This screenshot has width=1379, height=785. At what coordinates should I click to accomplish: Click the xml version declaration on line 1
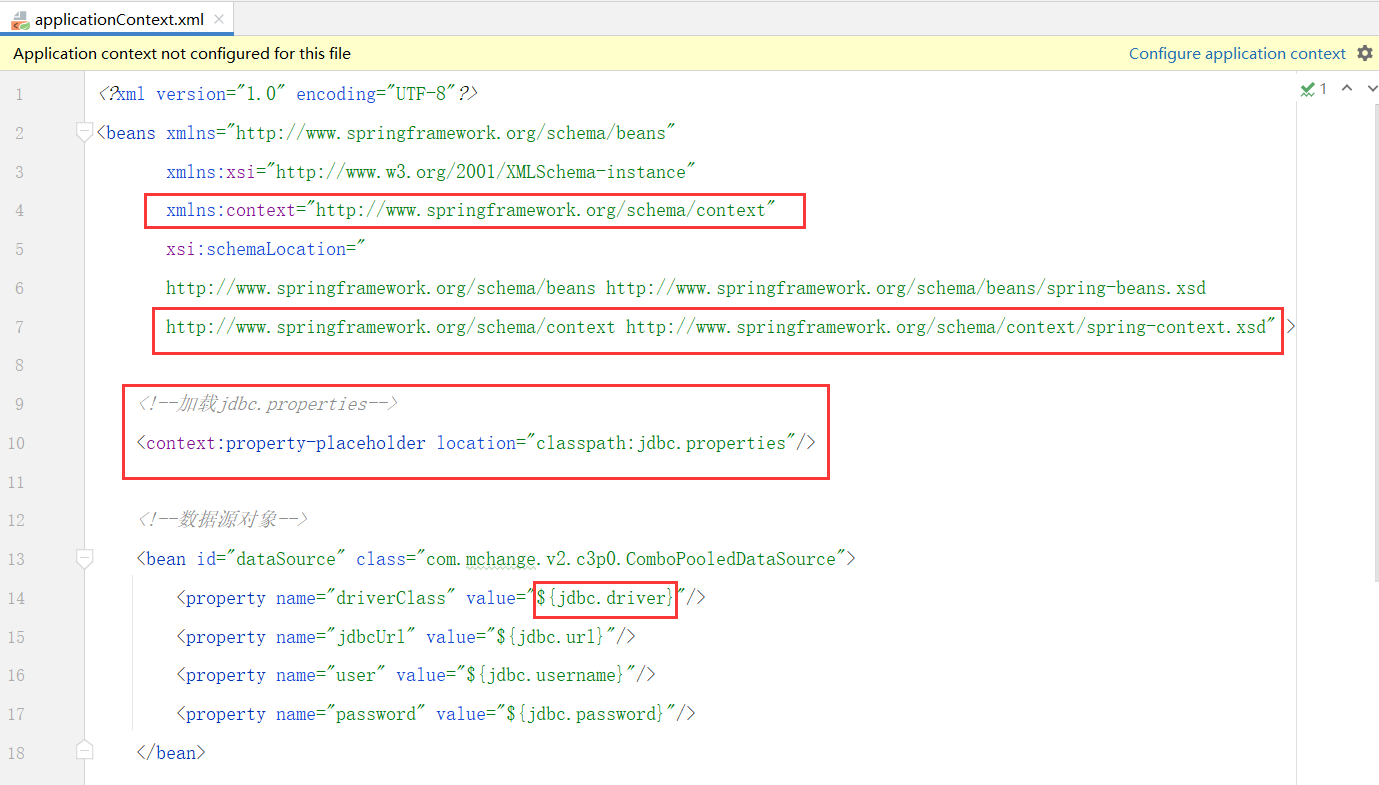[x=288, y=94]
